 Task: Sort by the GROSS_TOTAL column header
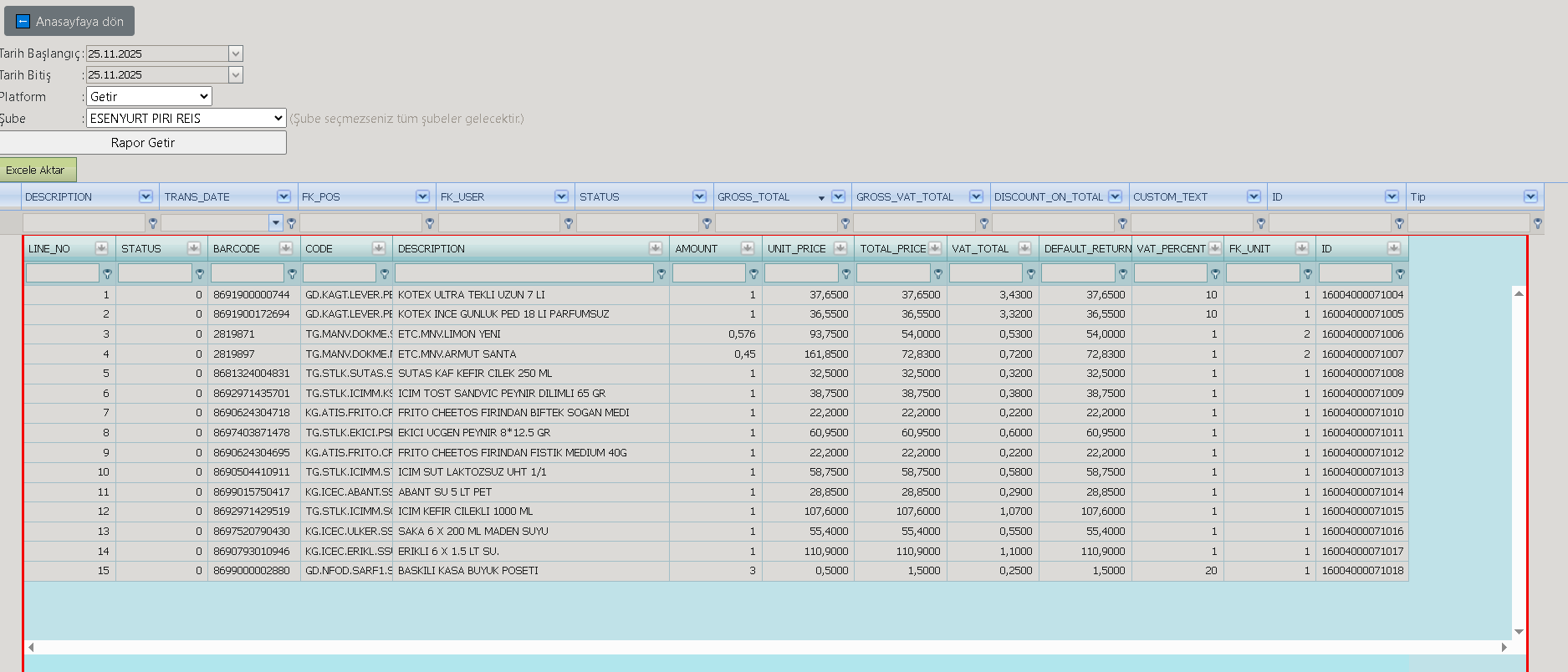tap(753, 196)
